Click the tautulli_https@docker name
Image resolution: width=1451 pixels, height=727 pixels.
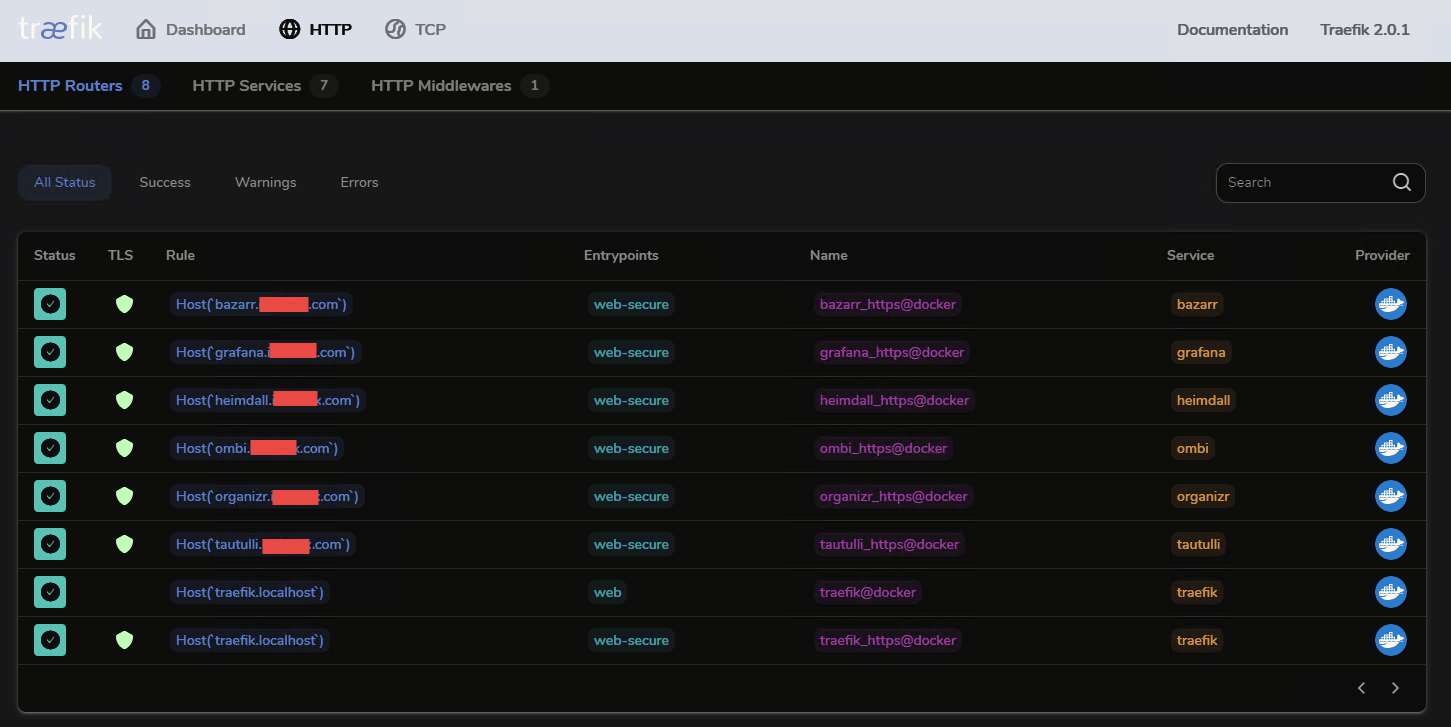[890, 544]
